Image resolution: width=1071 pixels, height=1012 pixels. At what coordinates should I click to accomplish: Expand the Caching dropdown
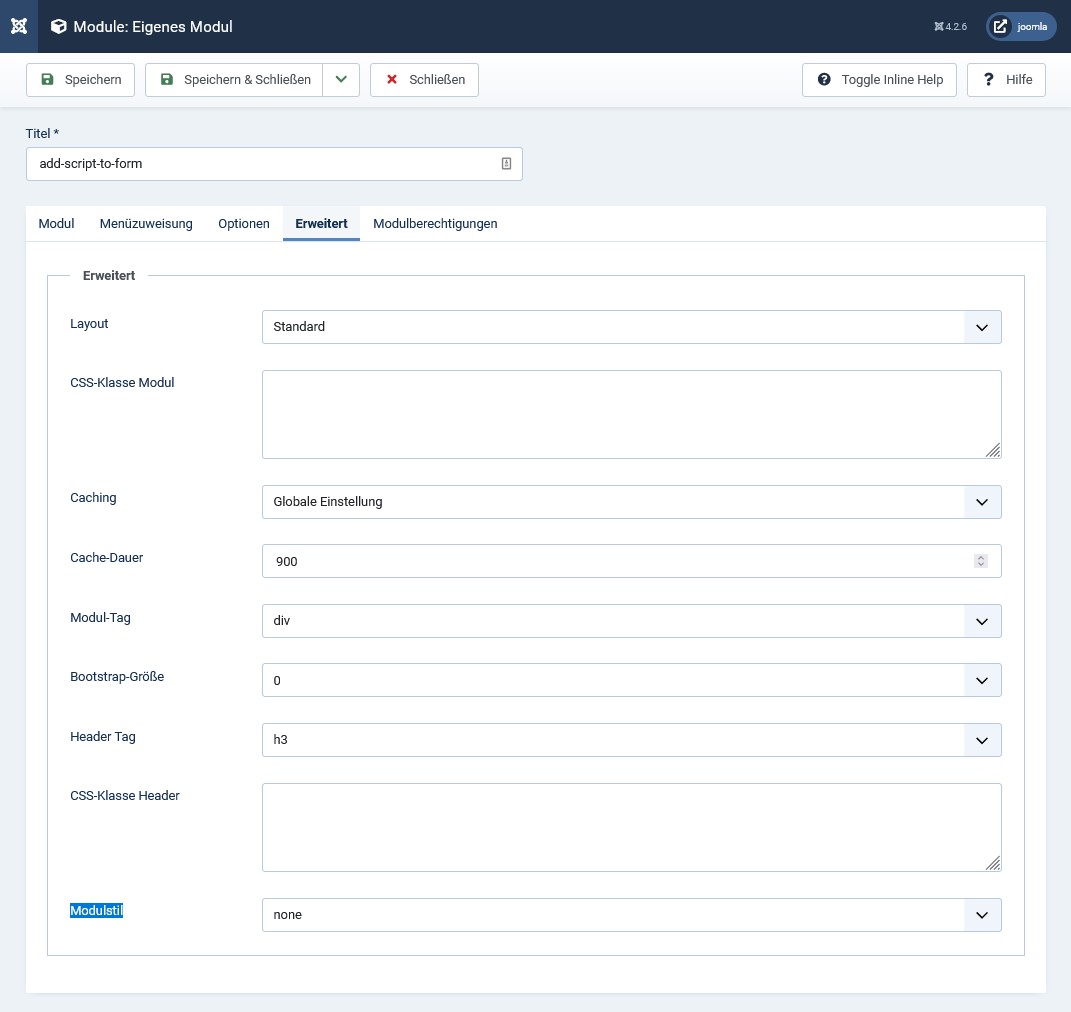[631, 502]
